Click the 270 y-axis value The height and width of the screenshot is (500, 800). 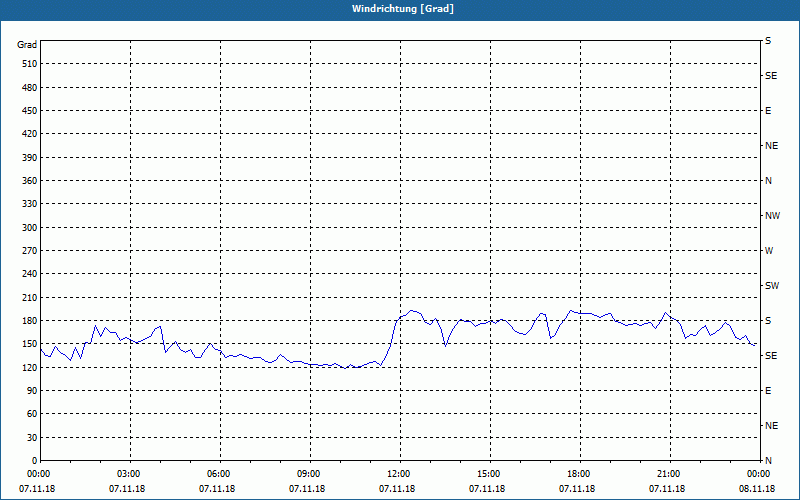pos(30,251)
